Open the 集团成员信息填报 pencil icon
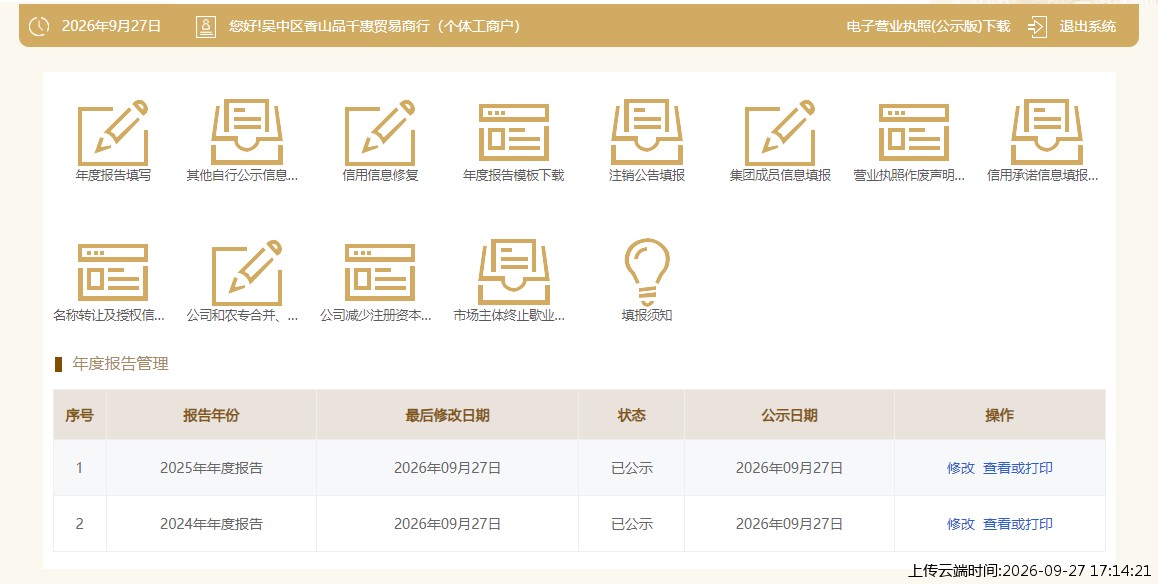The height and width of the screenshot is (584, 1158). point(780,133)
